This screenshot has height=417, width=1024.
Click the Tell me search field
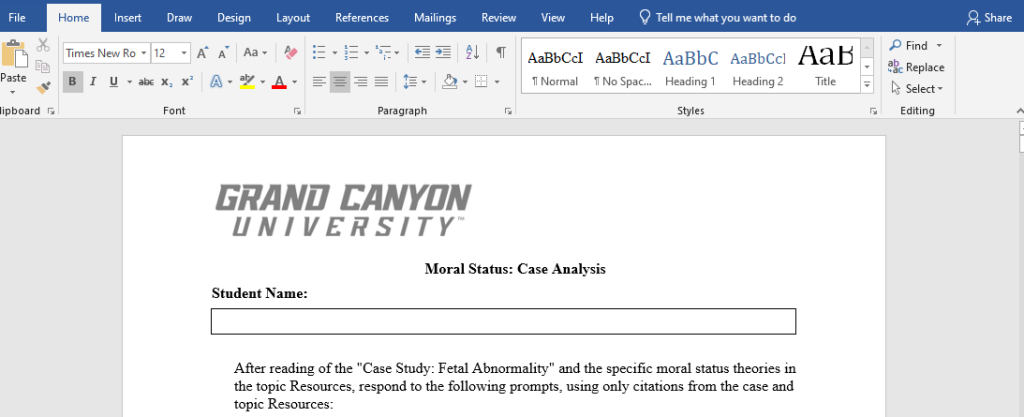(726, 18)
